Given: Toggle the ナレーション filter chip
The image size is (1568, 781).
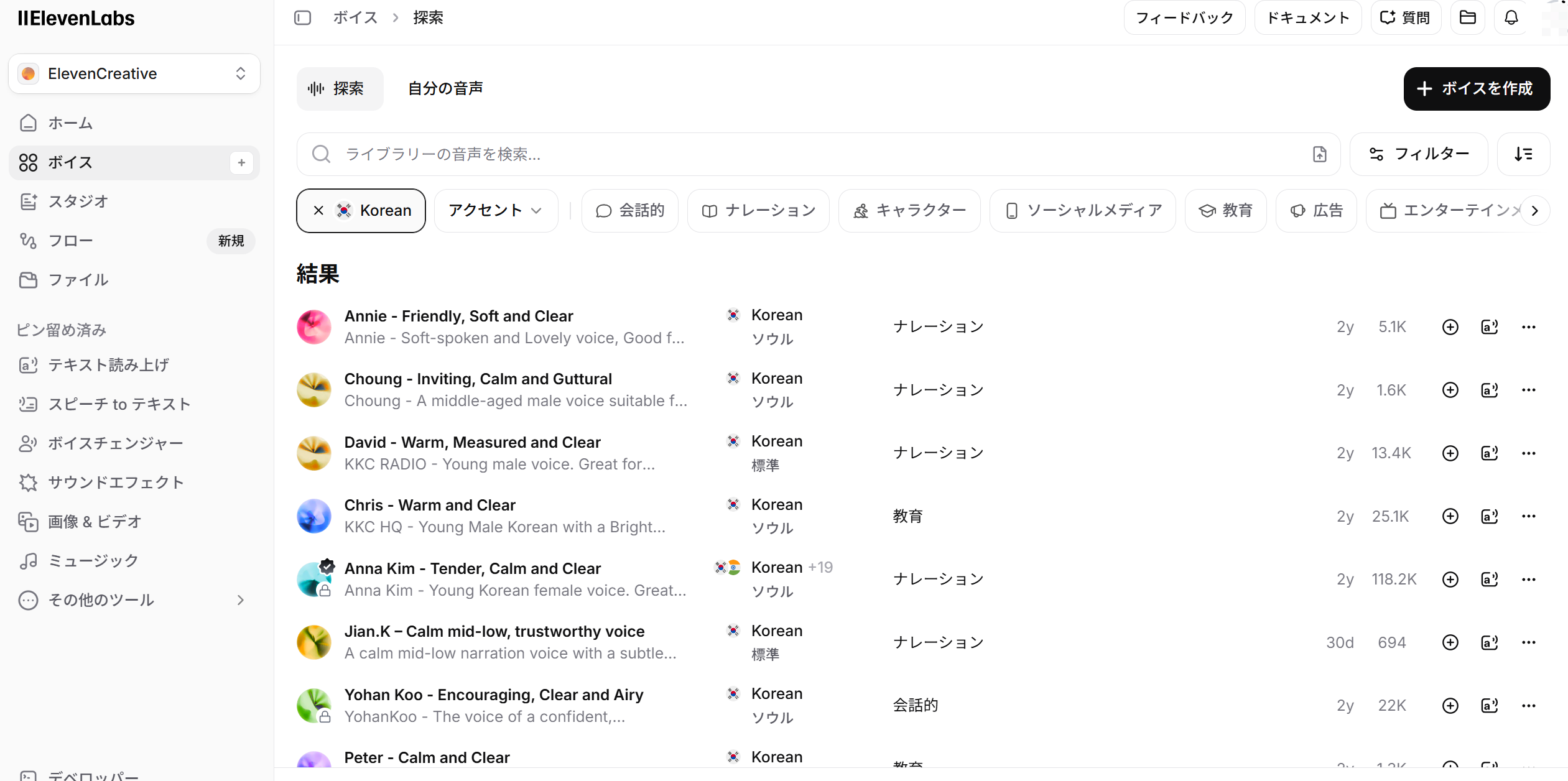Looking at the screenshot, I should point(758,210).
